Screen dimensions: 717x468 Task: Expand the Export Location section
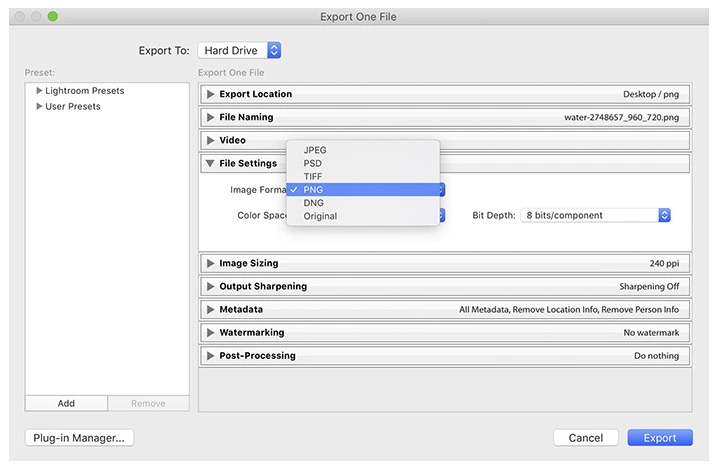tap(210, 94)
